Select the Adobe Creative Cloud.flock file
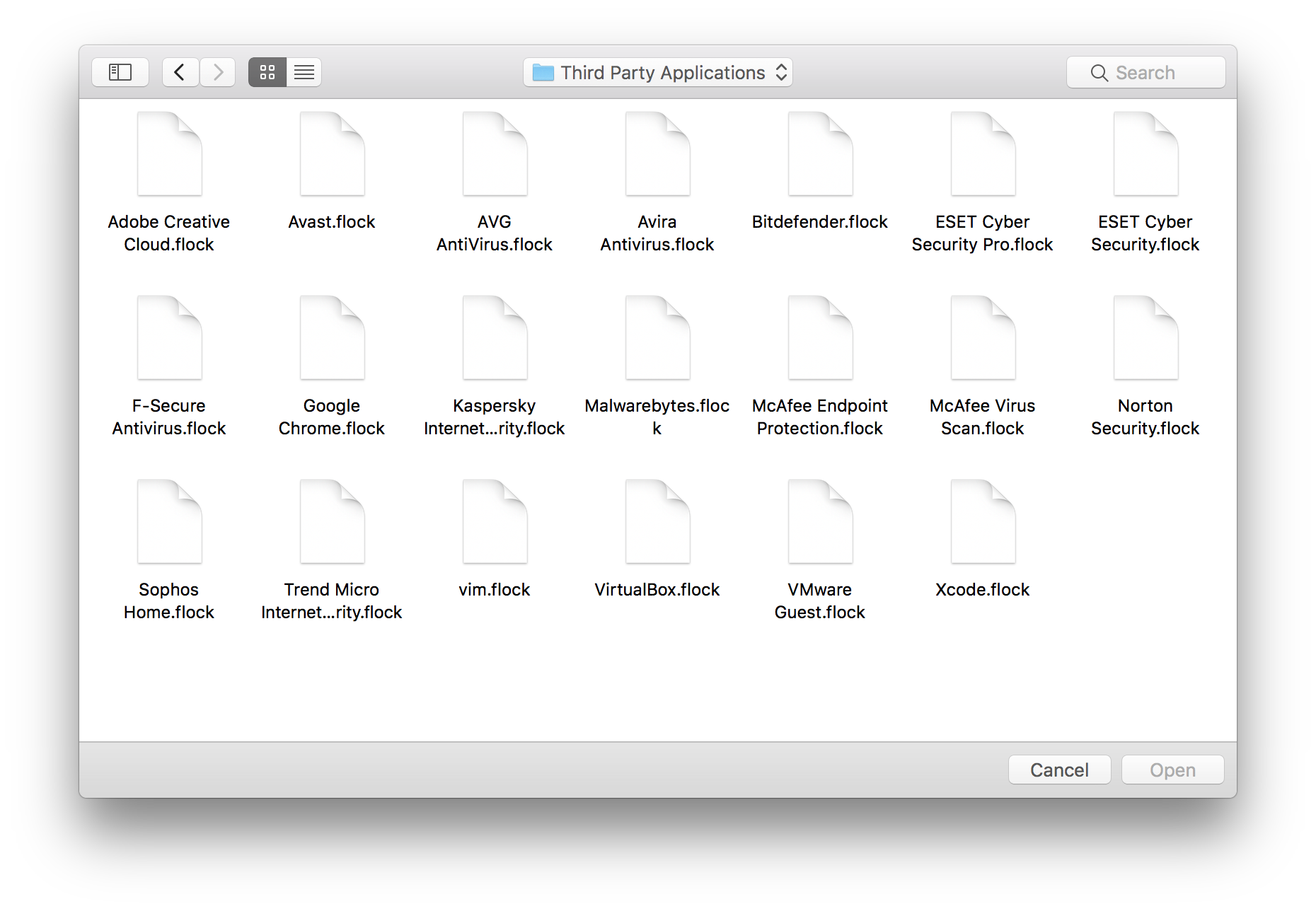 tap(170, 155)
